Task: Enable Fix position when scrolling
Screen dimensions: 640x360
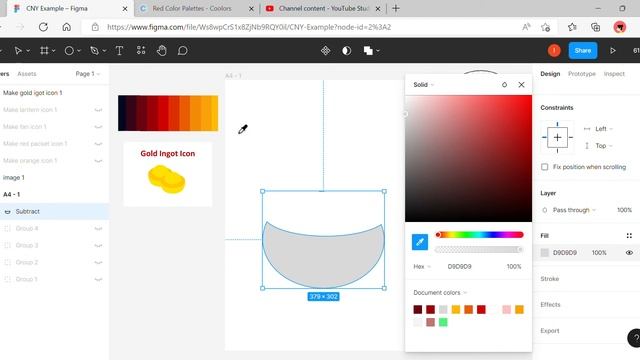Action: 544,167
